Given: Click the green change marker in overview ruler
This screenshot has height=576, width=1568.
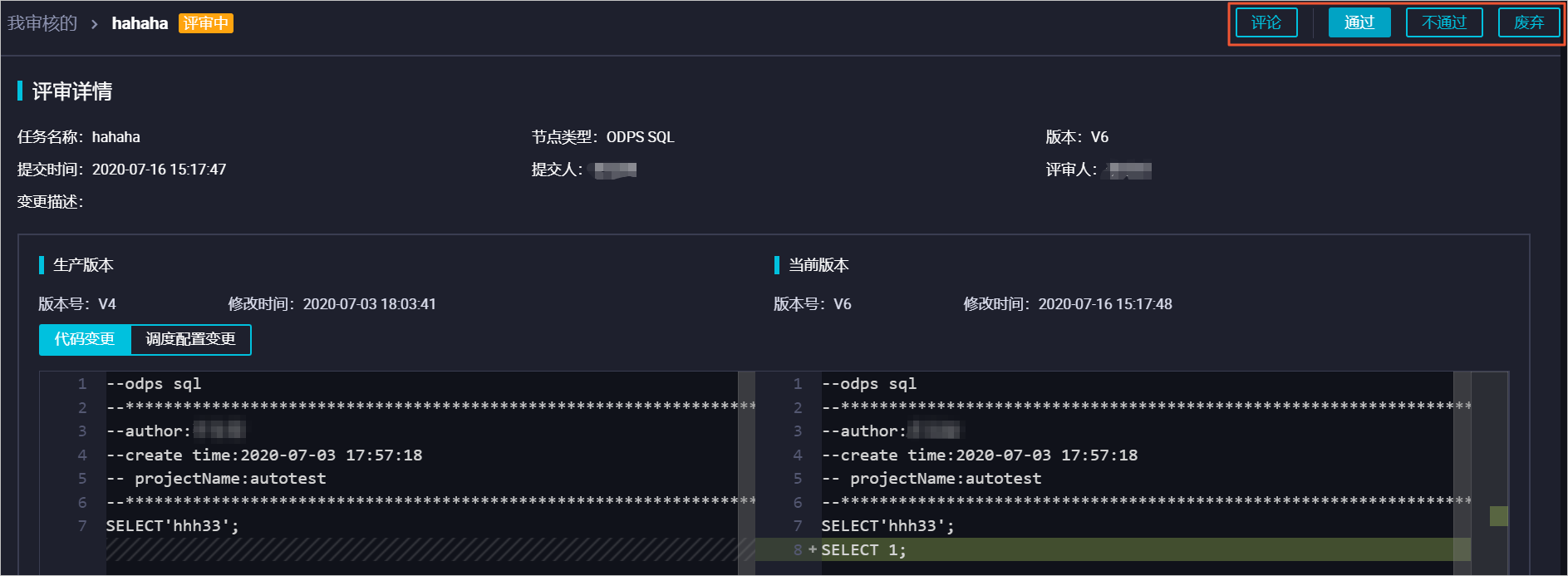Looking at the screenshot, I should [1498, 516].
